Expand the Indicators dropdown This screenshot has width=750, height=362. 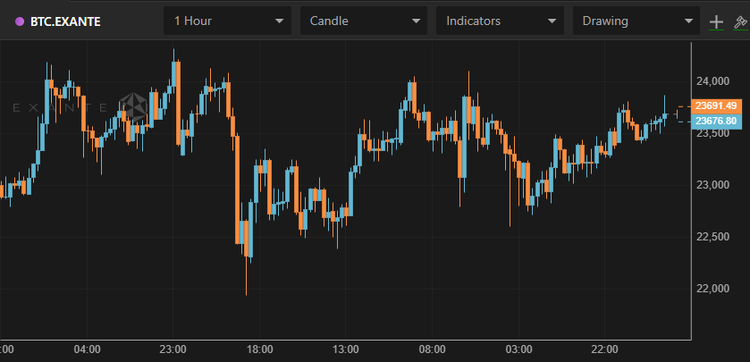(500, 21)
